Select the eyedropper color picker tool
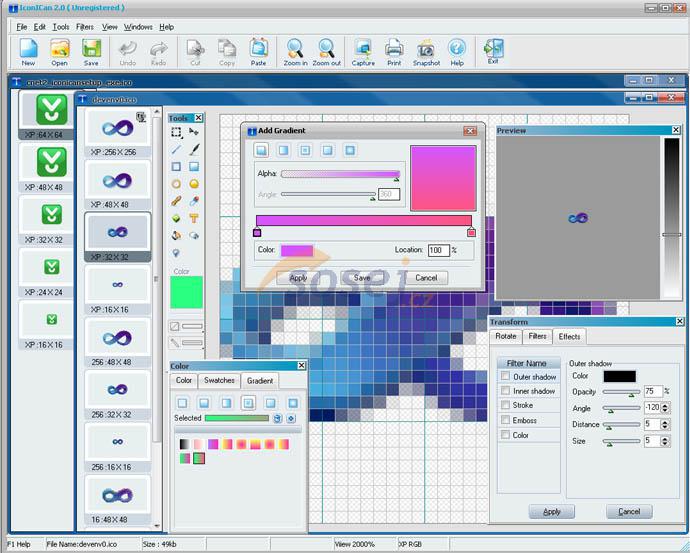Image resolution: width=690 pixels, height=553 pixels. (x=194, y=201)
